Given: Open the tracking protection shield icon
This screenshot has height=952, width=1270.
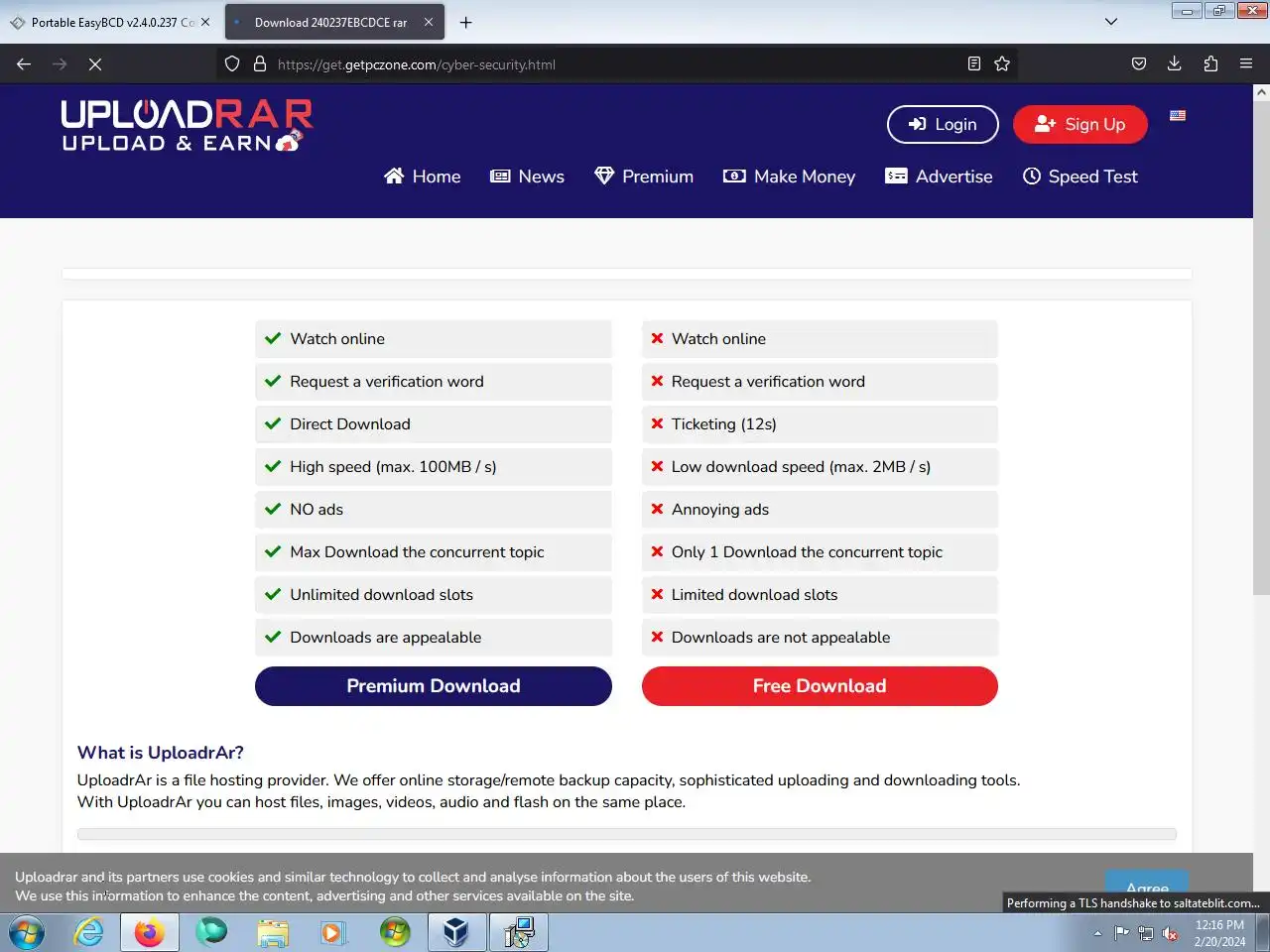Looking at the screenshot, I should coord(232,64).
